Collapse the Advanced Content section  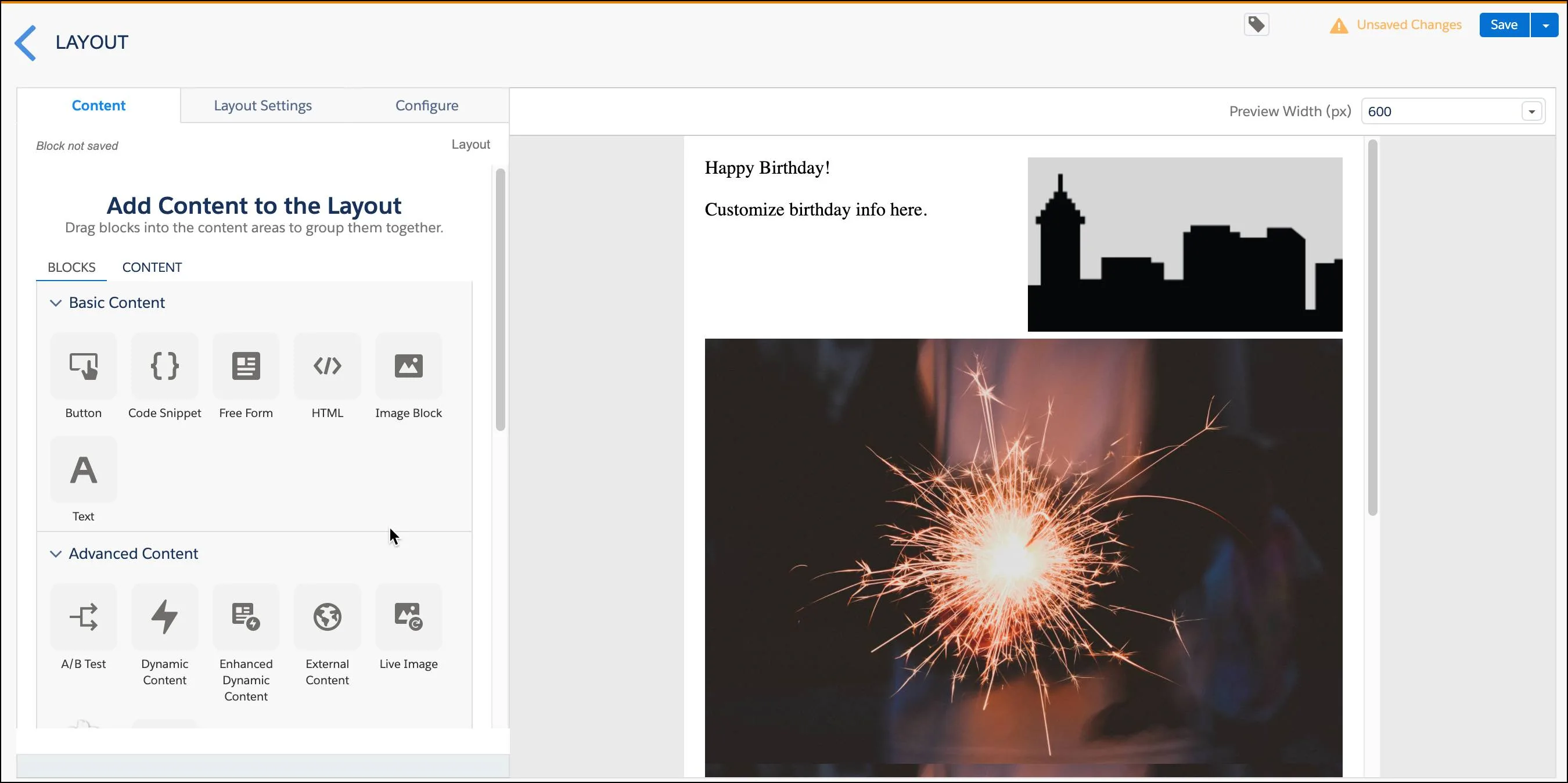coord(55,553)
